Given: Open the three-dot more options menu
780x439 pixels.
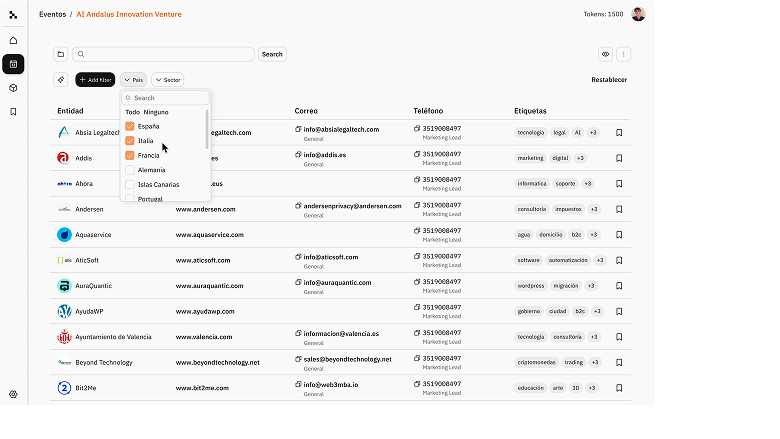Looking at the screenshot, I should (x=623, y=54).
